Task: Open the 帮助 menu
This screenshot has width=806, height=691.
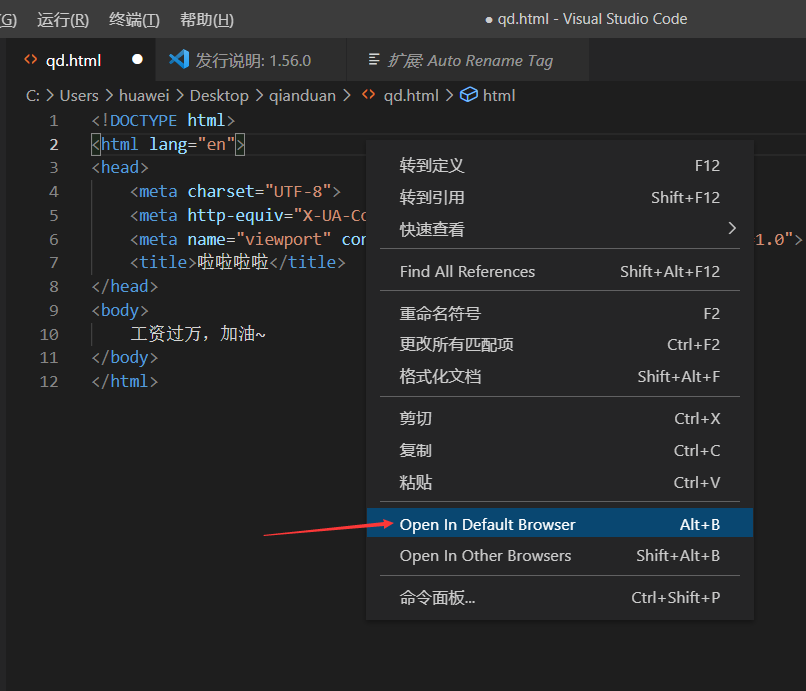Action: tap(204, 19)
